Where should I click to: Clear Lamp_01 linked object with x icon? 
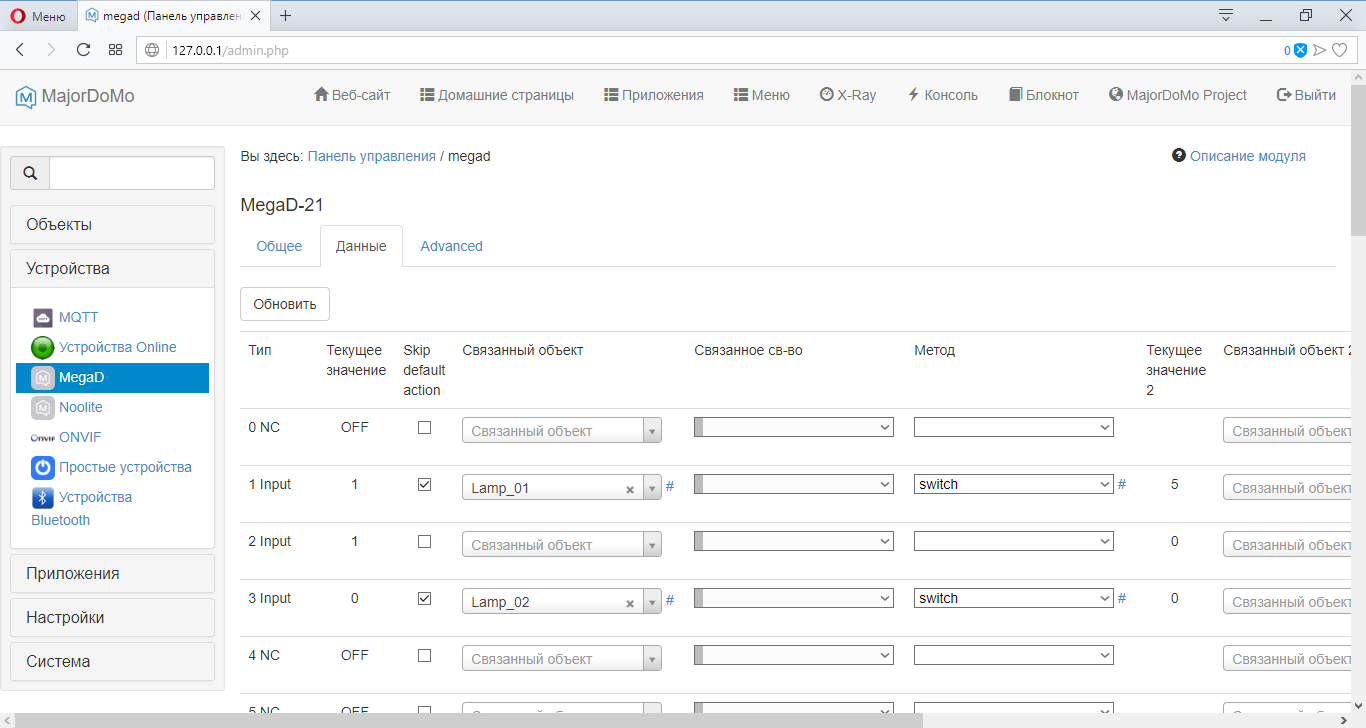coord(630,490)
